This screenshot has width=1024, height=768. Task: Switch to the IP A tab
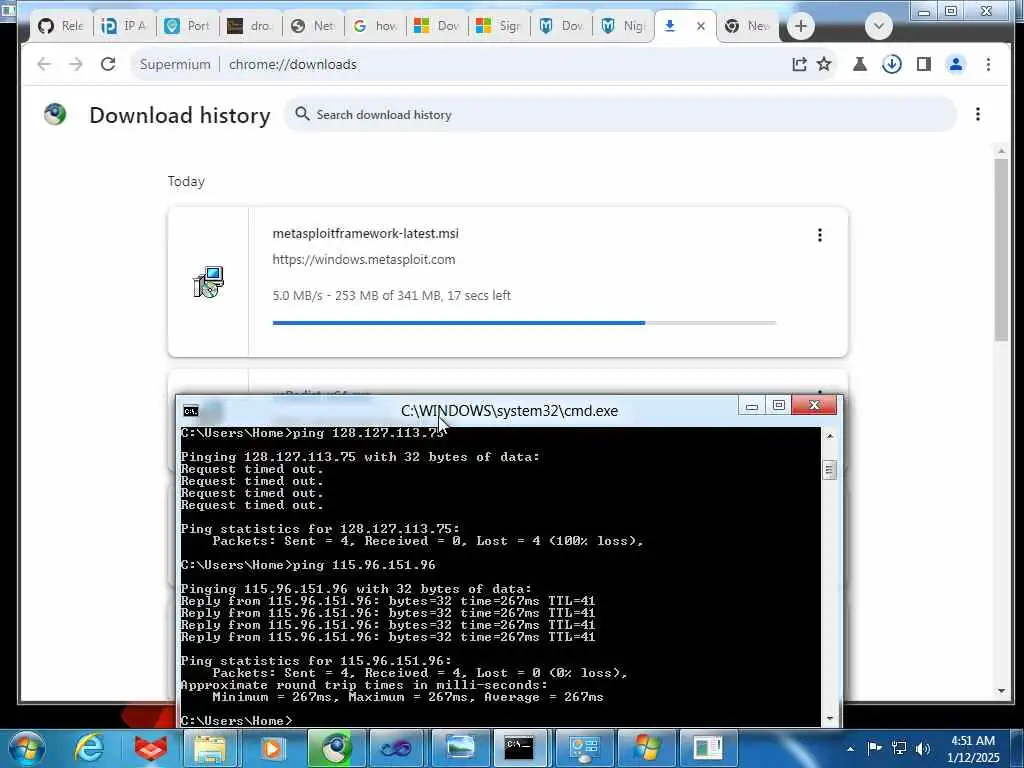click(x=124, y=26)
